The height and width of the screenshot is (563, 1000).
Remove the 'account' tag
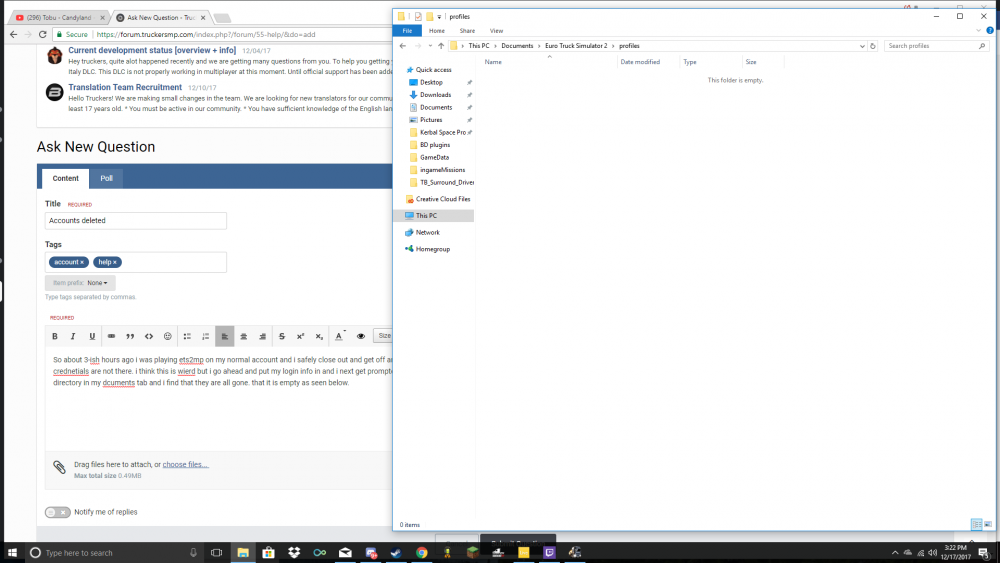(82, 262)
